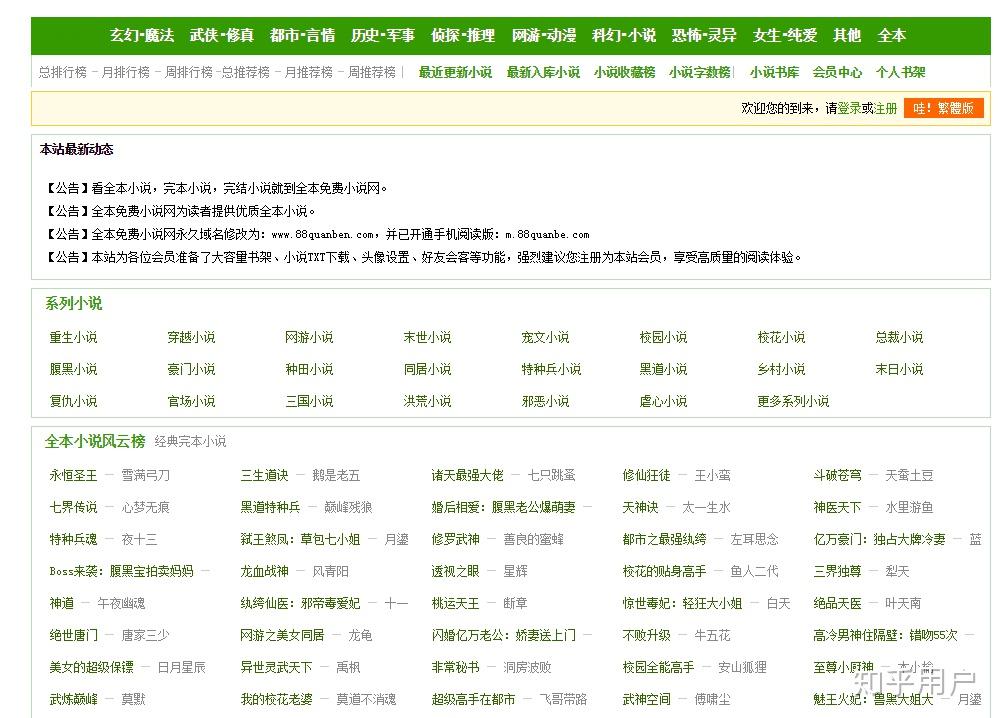The height and width of the screenshot is (718, 1005).
Task: Open the 女生·纯爱 category
Action: click(x=785, y=35)
